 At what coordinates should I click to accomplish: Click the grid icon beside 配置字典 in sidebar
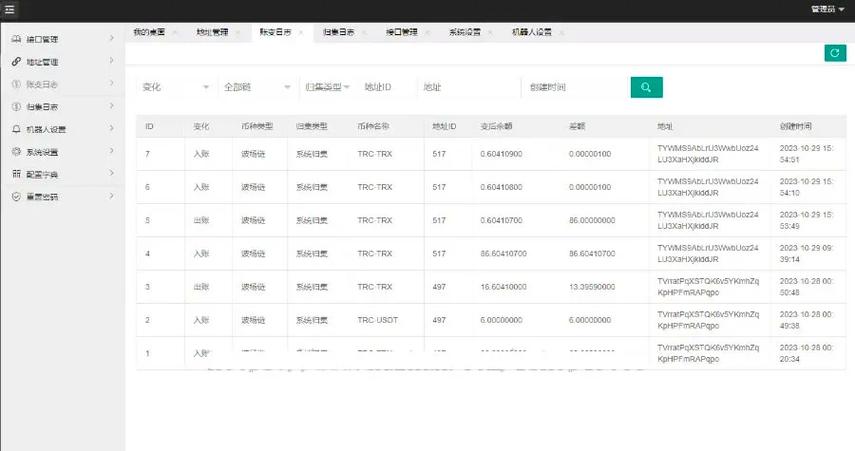pyautogui.click(x=15, y=174)
